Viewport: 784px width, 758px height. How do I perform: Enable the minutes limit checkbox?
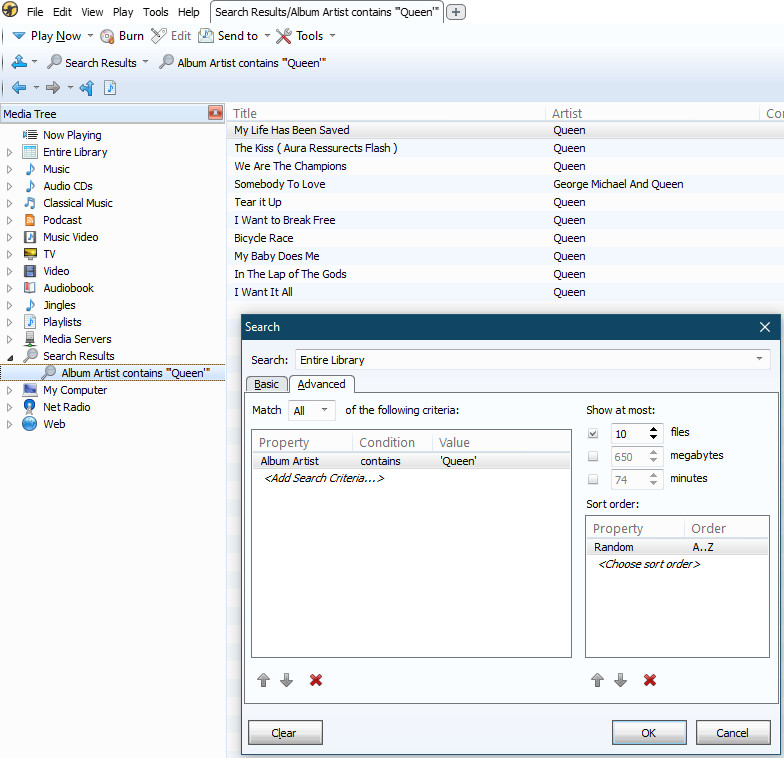(593, 480)
